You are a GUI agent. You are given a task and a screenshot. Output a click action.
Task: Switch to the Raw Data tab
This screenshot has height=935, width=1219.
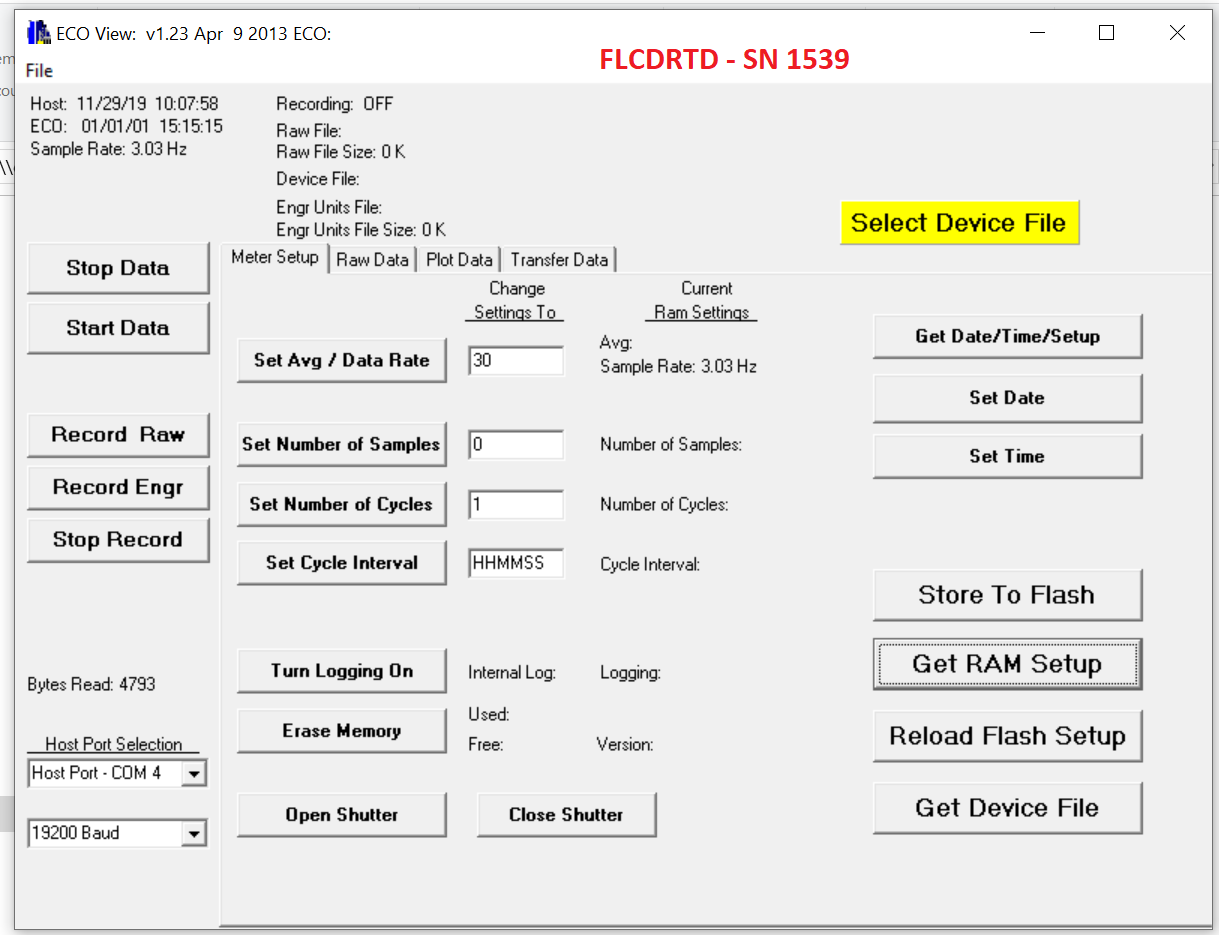(372, 260)
